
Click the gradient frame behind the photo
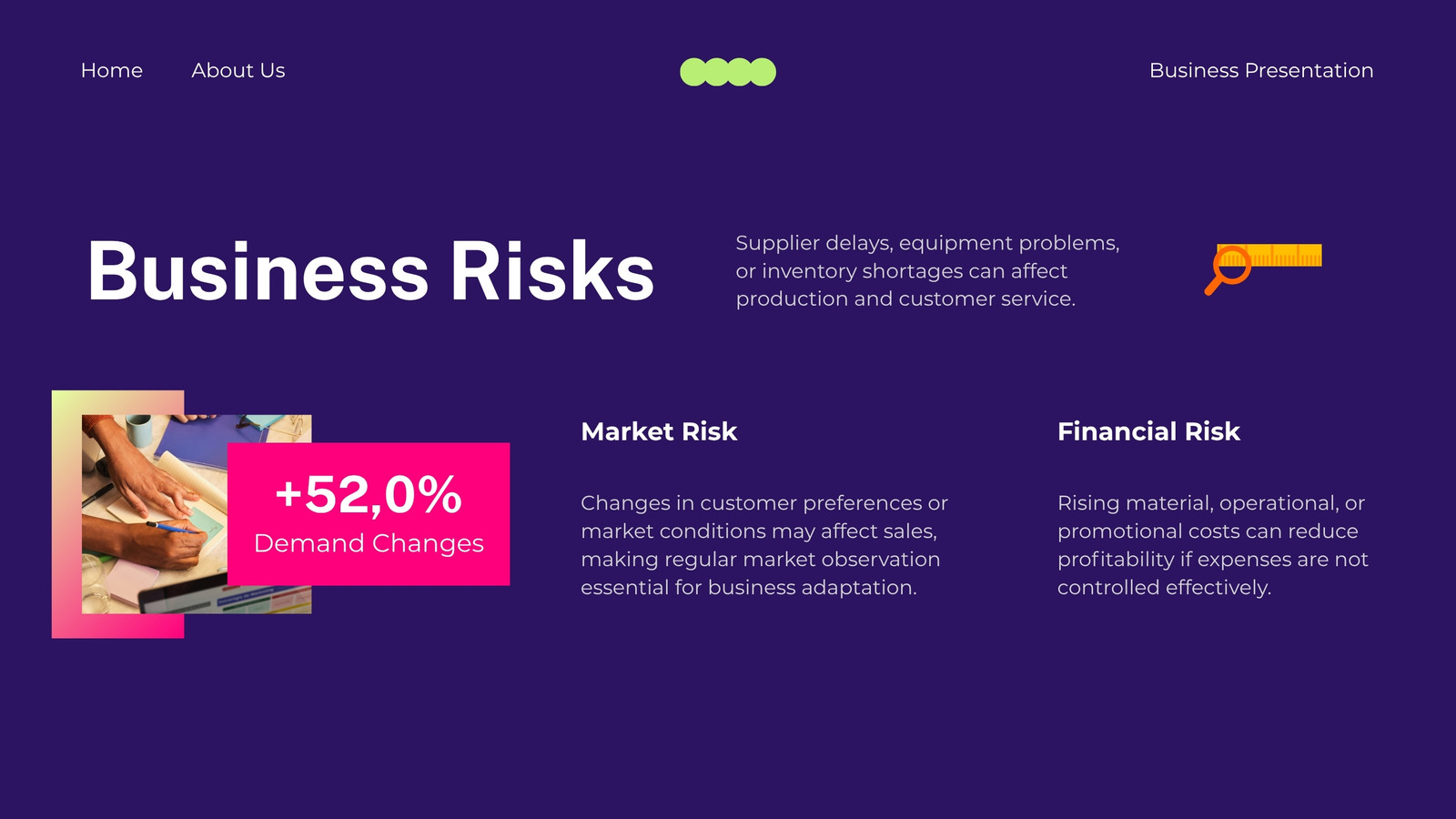66,514
